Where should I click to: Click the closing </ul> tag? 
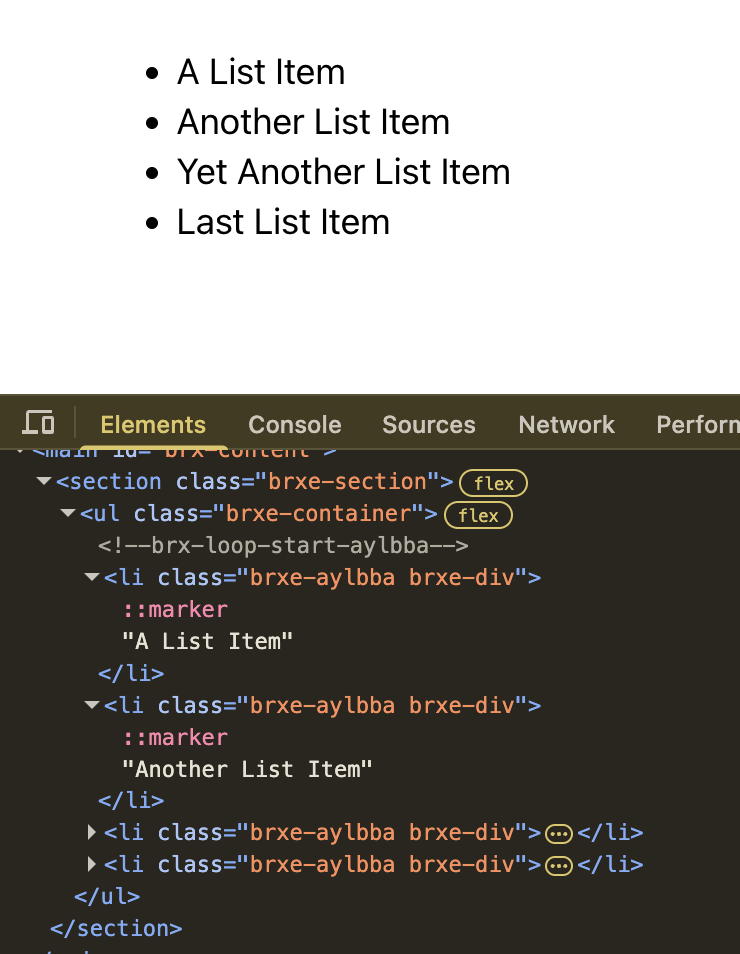coord(107,897)
